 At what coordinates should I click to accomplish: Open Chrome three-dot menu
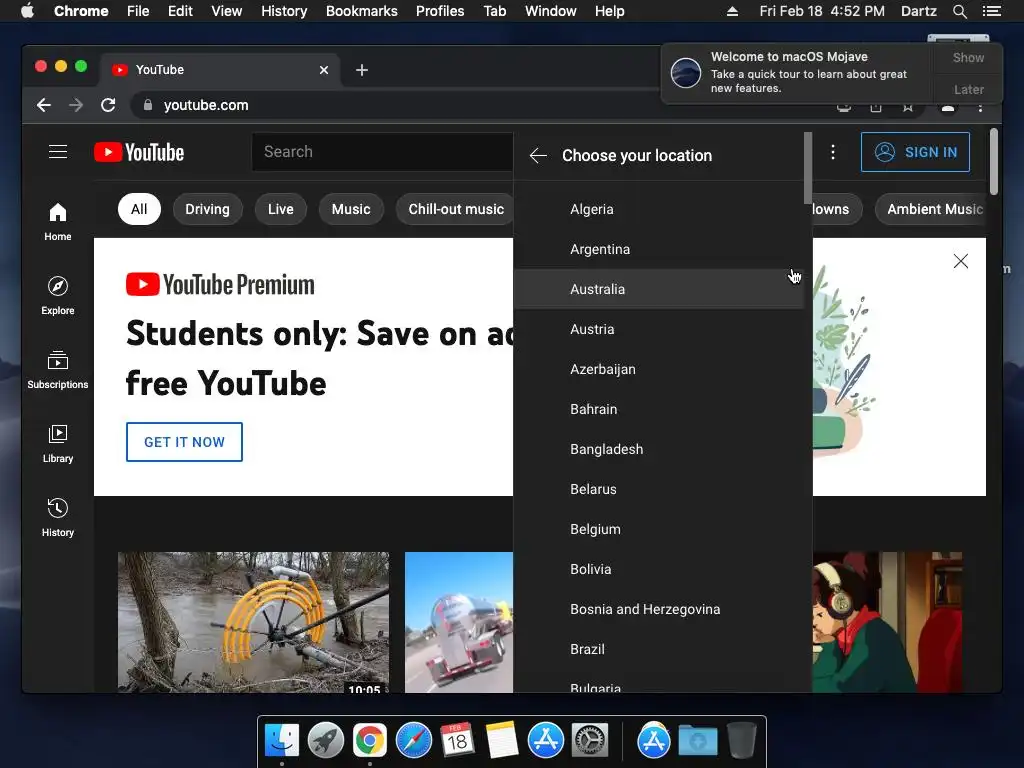point(980,108)
